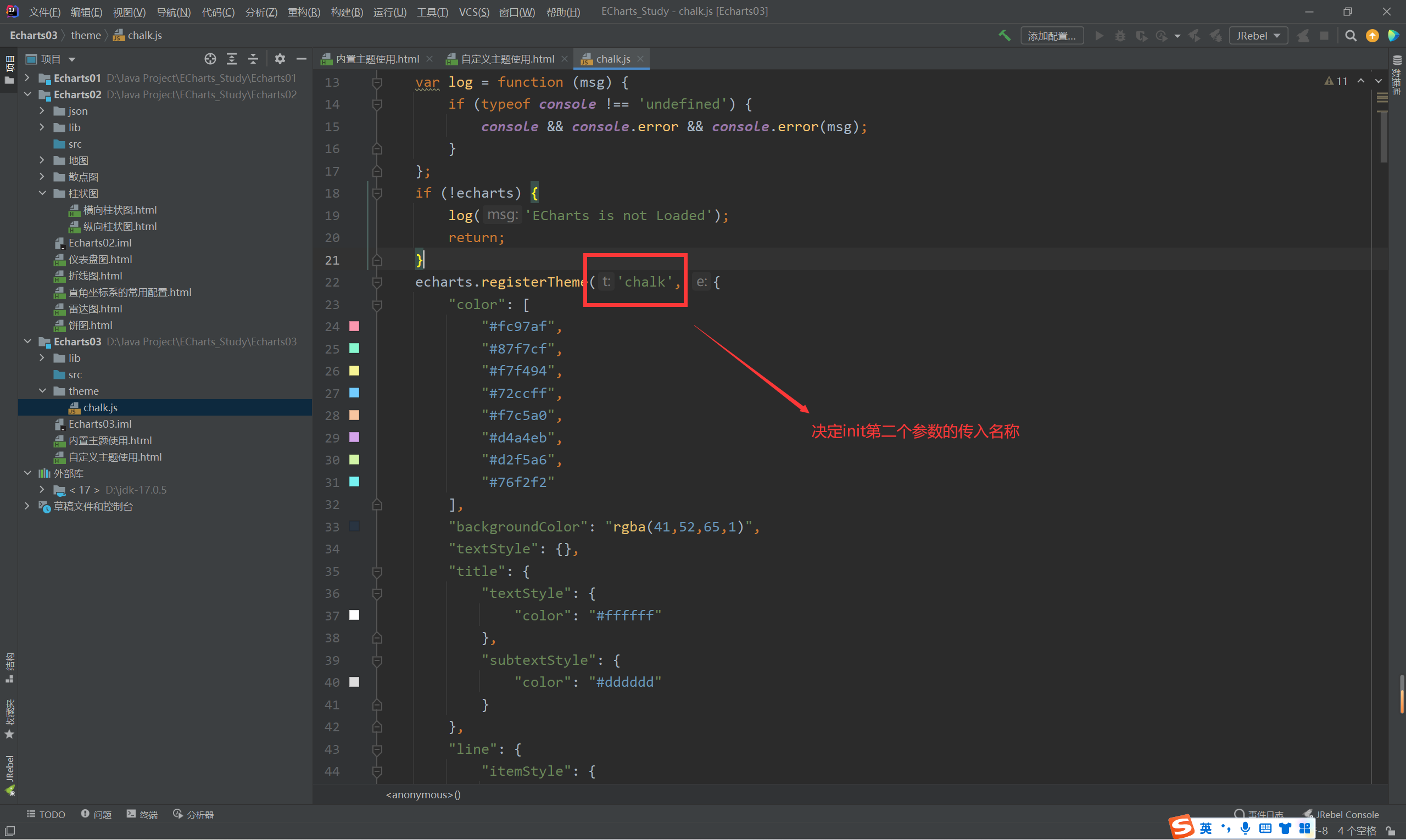Screen dimensions: 1406x840
Task: Click the Run play icon in toolbar
Action: 1099,36
